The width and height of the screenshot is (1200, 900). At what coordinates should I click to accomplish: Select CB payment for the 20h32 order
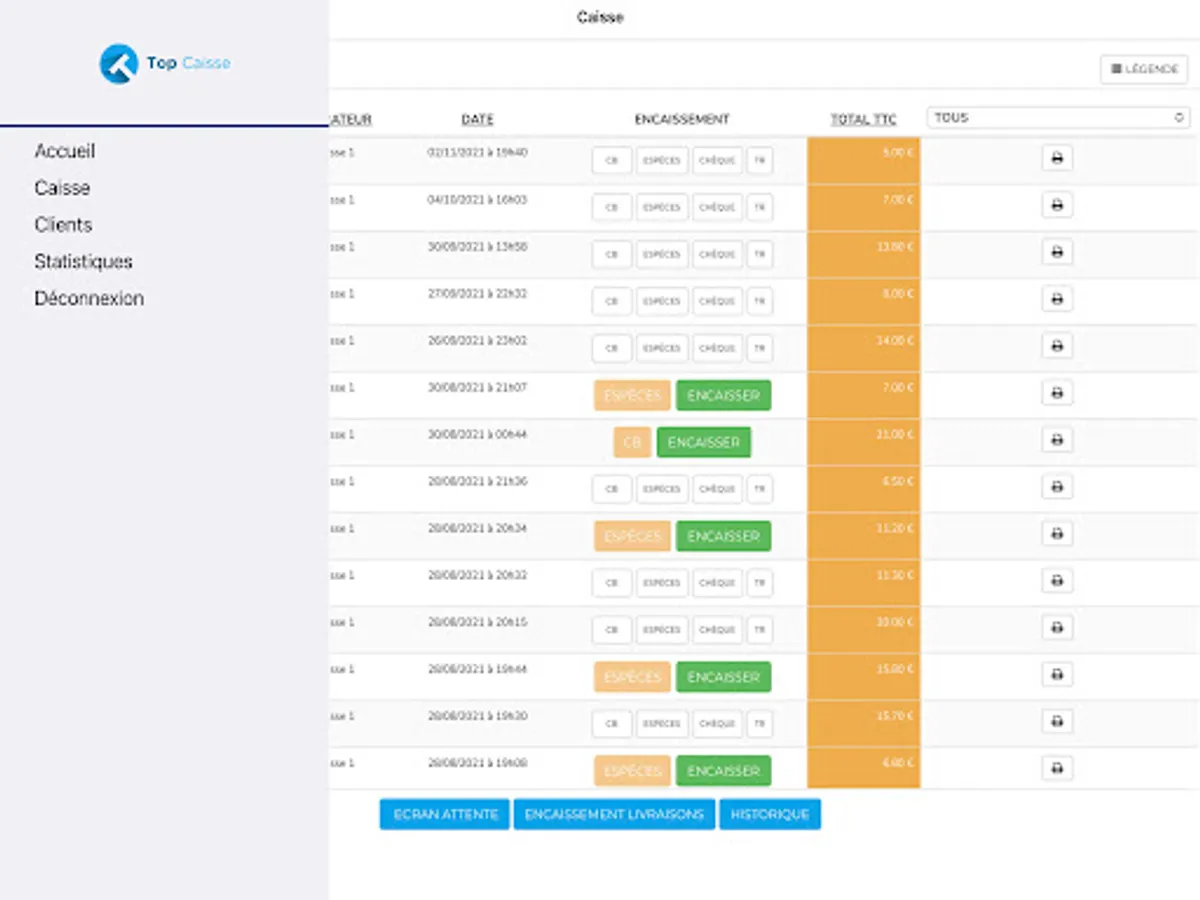click(612, 584)
